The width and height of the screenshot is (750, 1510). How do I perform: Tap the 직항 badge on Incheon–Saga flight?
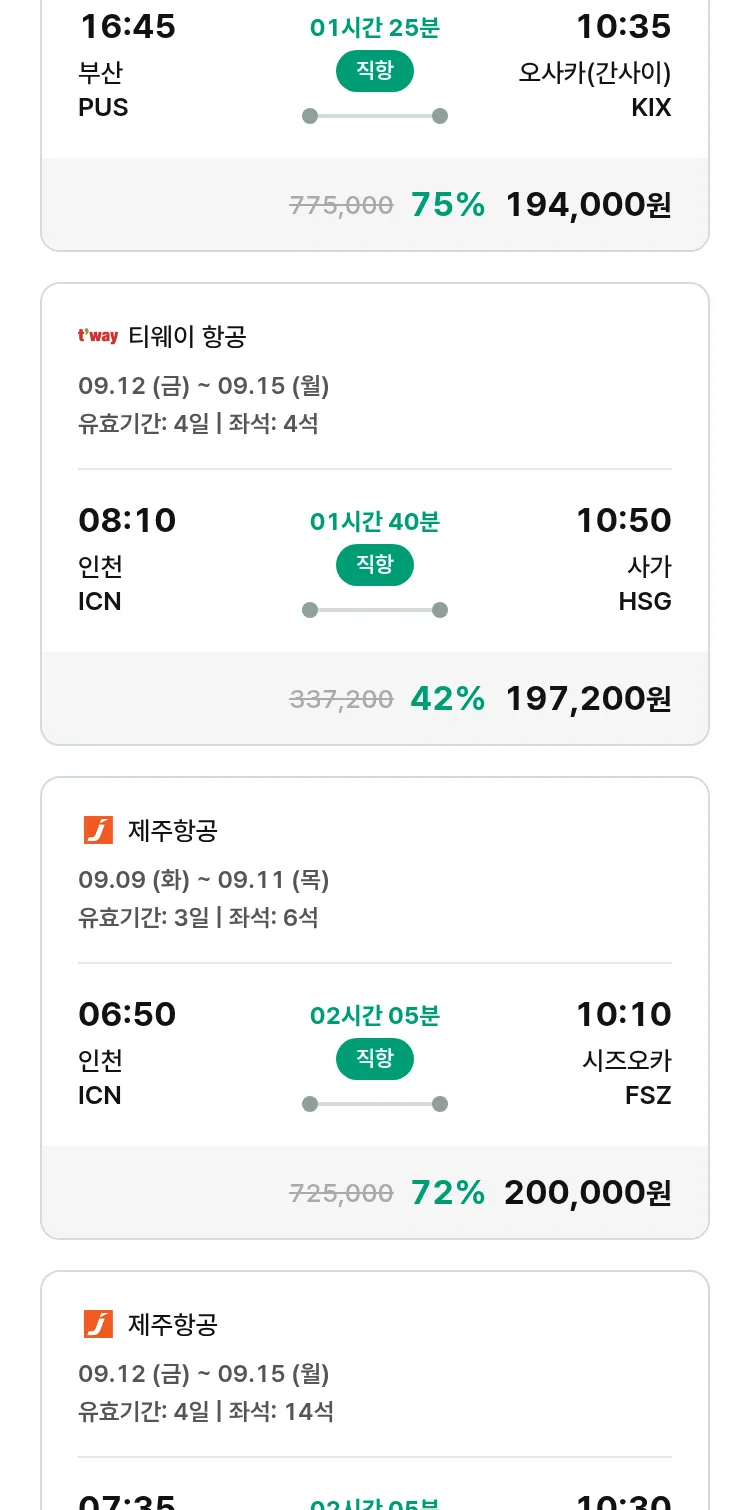coord(374,565)
